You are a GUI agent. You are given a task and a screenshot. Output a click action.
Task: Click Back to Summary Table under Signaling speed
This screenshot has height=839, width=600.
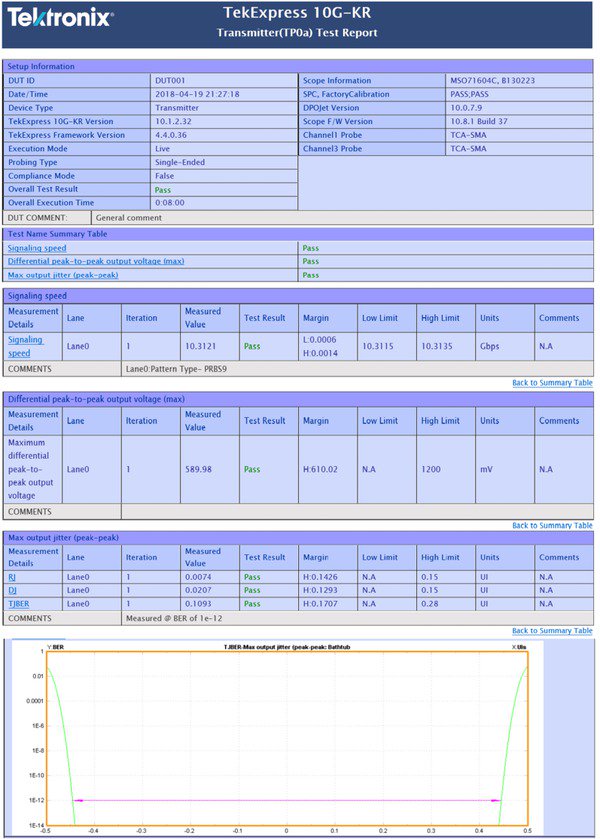(x=552, y=383)
